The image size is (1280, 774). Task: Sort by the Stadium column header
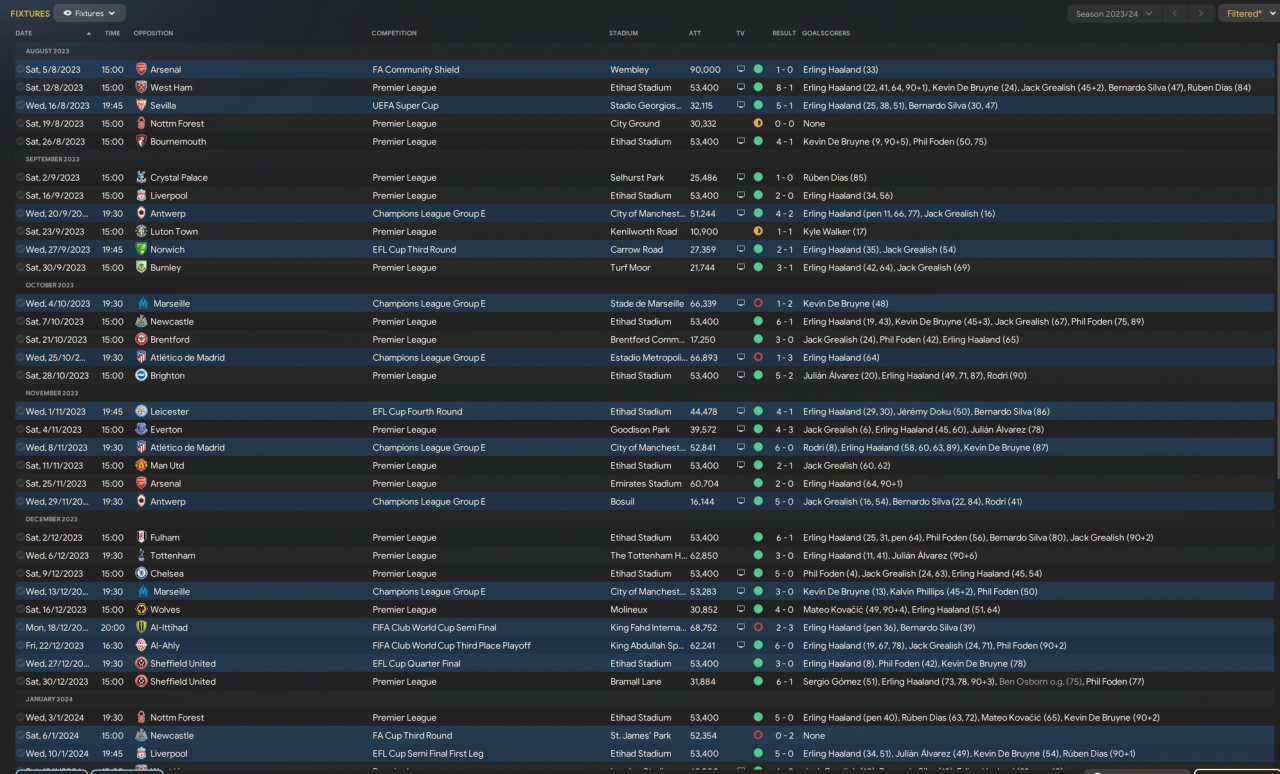coord(623,33)
